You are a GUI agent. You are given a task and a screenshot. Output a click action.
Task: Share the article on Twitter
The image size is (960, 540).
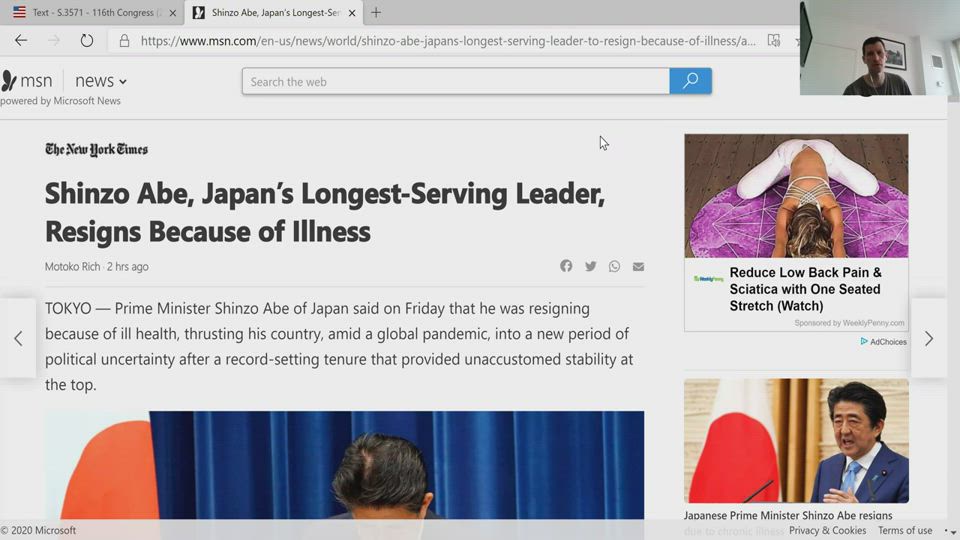coord(590,266)
